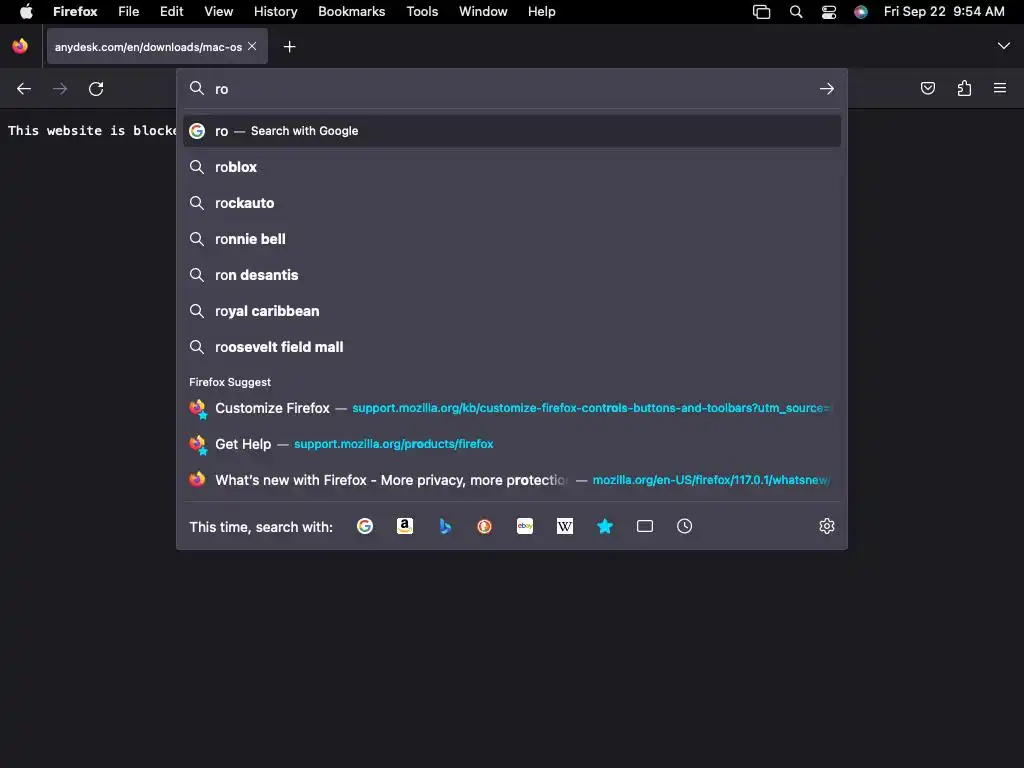Search history with clock icon
This screenshot has width=1024, height=768.
[x=684, y=526]
